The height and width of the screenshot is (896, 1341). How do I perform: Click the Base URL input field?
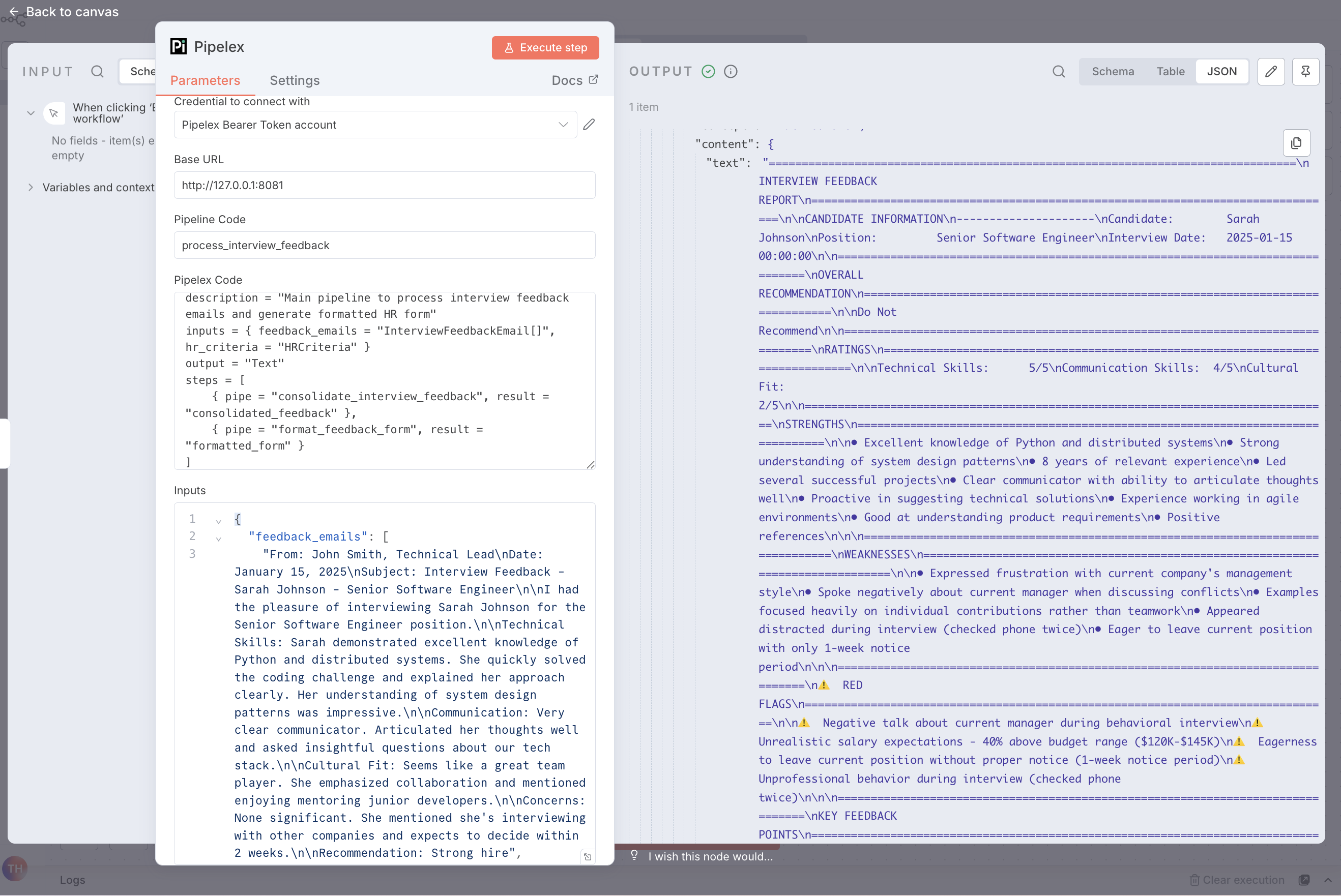click(384, 185)
